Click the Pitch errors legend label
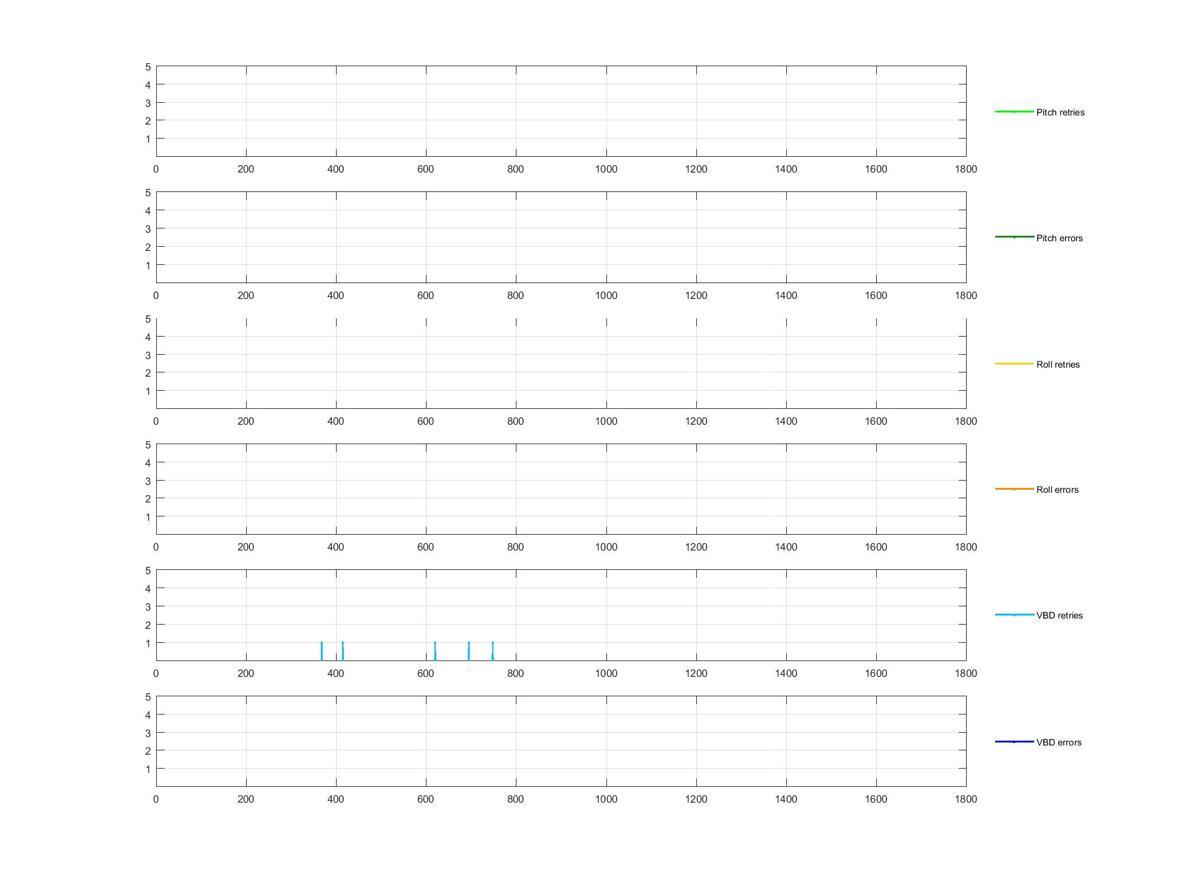The height and width of the screenshot is (885, 1200). click(x=1059, y=238)
